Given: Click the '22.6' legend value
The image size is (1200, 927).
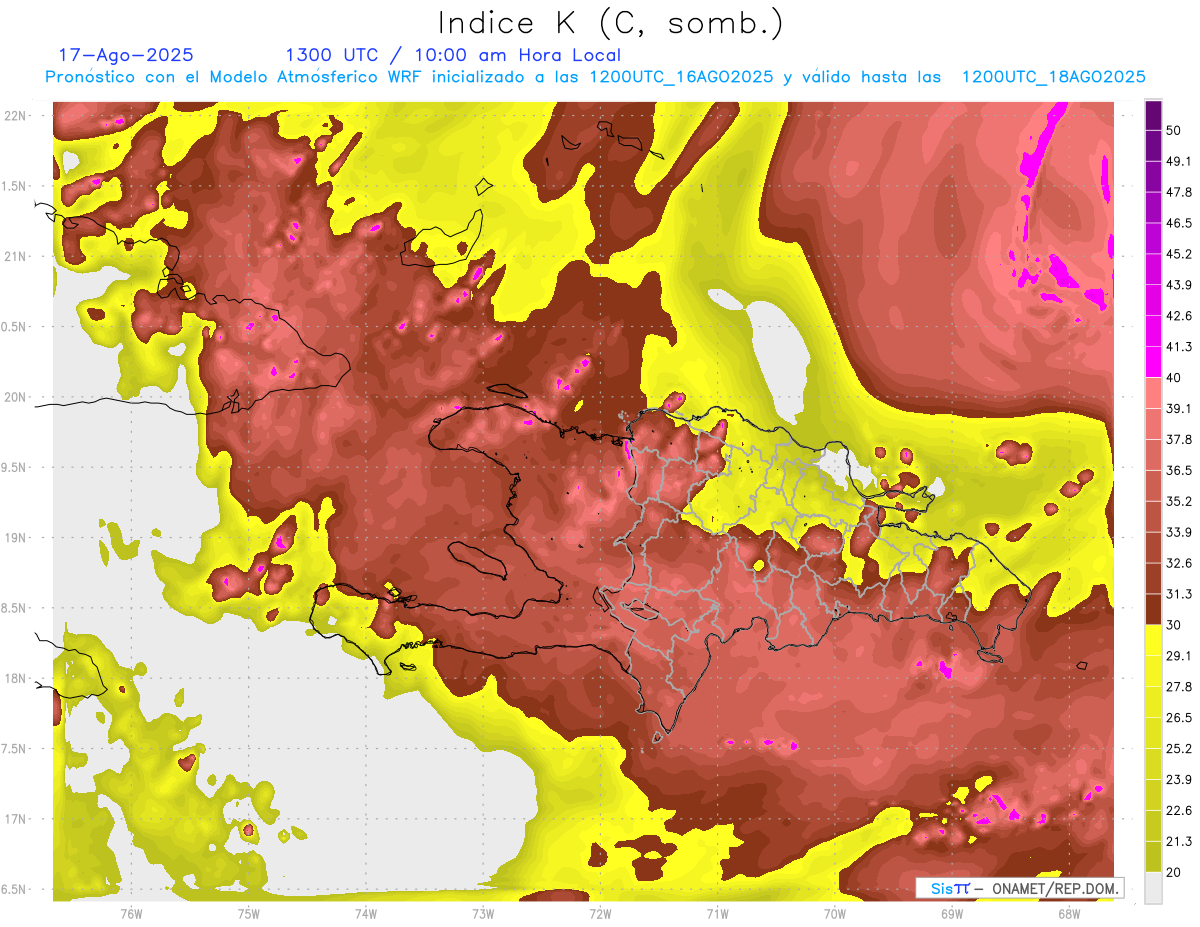Looking at the screenshot, I should (1179, 811).
